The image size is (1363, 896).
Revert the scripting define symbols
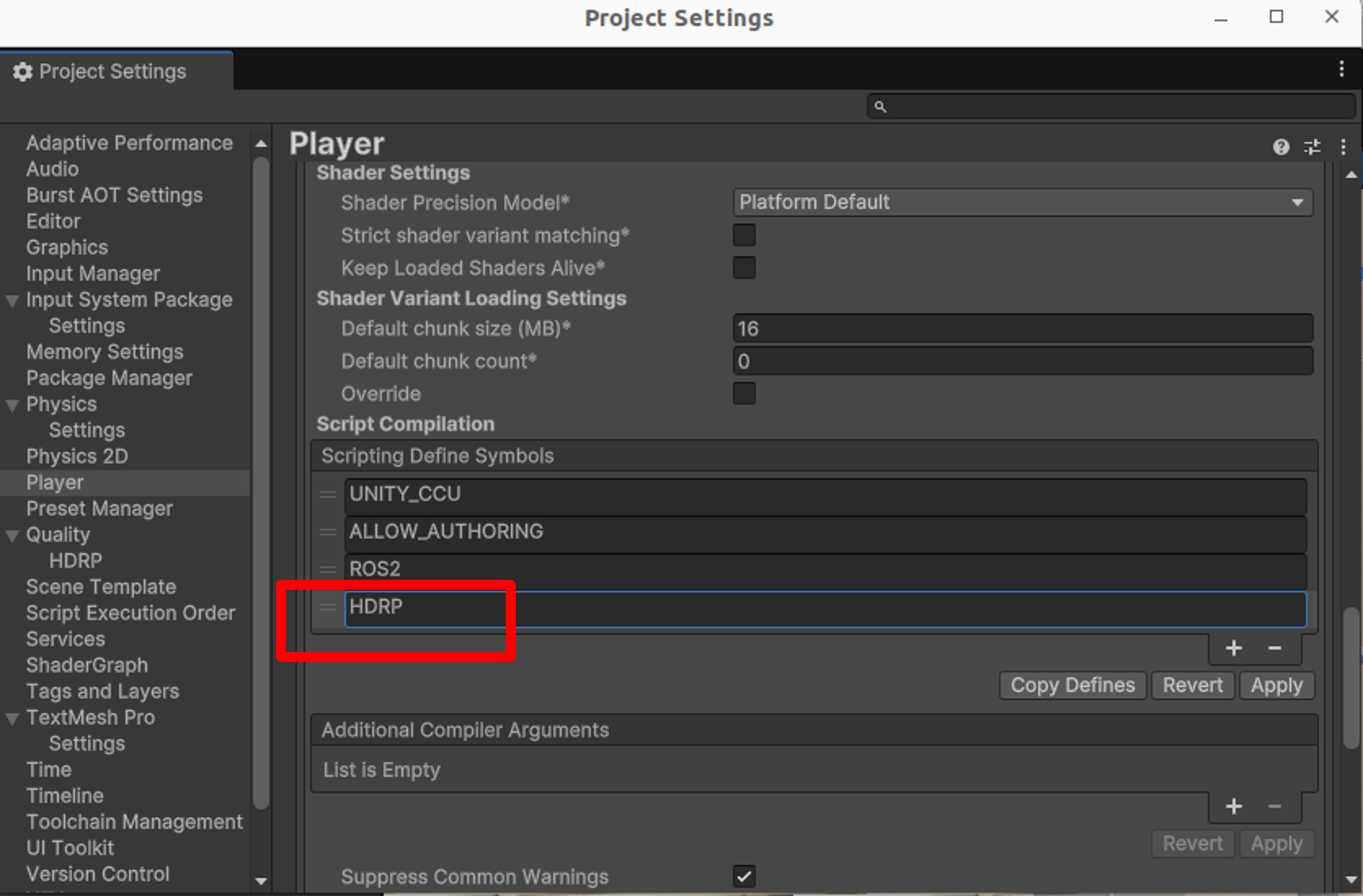click(x=1193, y=685)
